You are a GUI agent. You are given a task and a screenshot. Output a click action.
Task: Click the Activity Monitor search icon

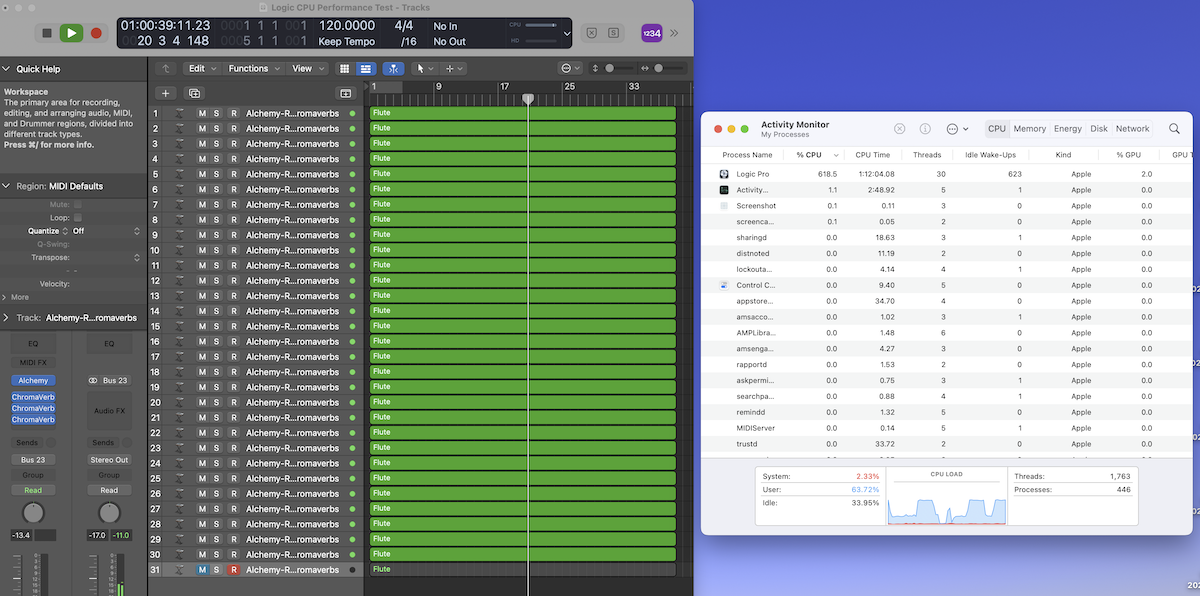point(1174,129)
